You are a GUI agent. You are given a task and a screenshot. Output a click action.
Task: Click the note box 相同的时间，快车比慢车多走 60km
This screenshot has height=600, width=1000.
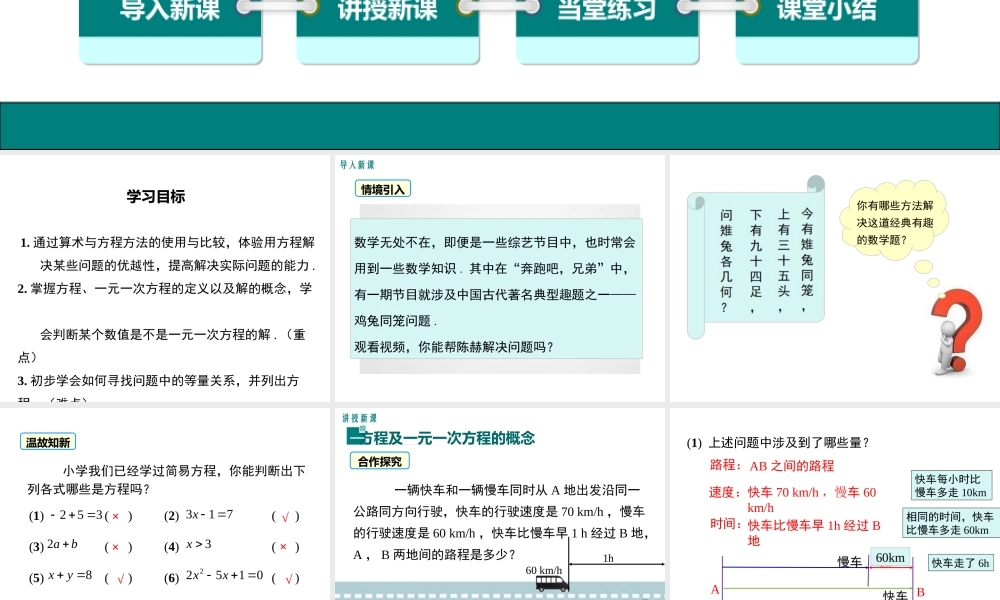950,523
